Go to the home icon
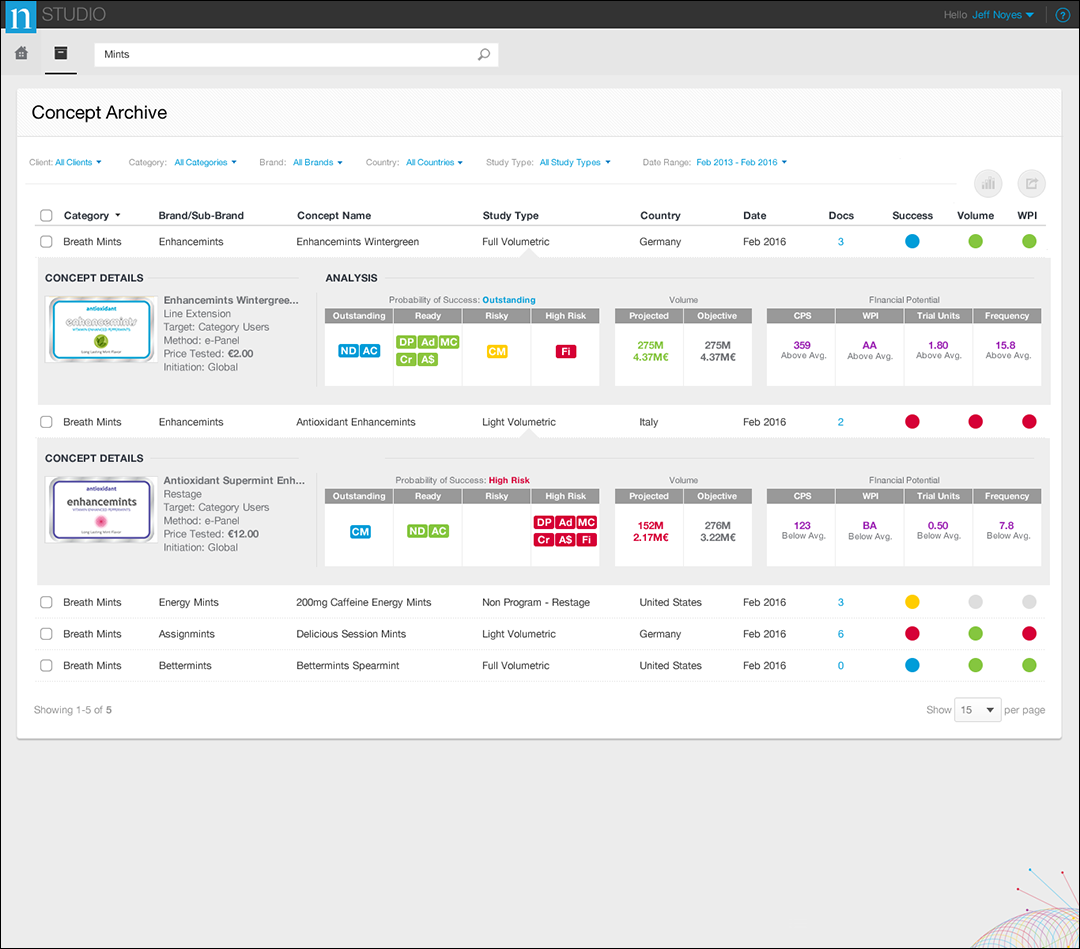The image size is (1080, 949). coord(21,53)
